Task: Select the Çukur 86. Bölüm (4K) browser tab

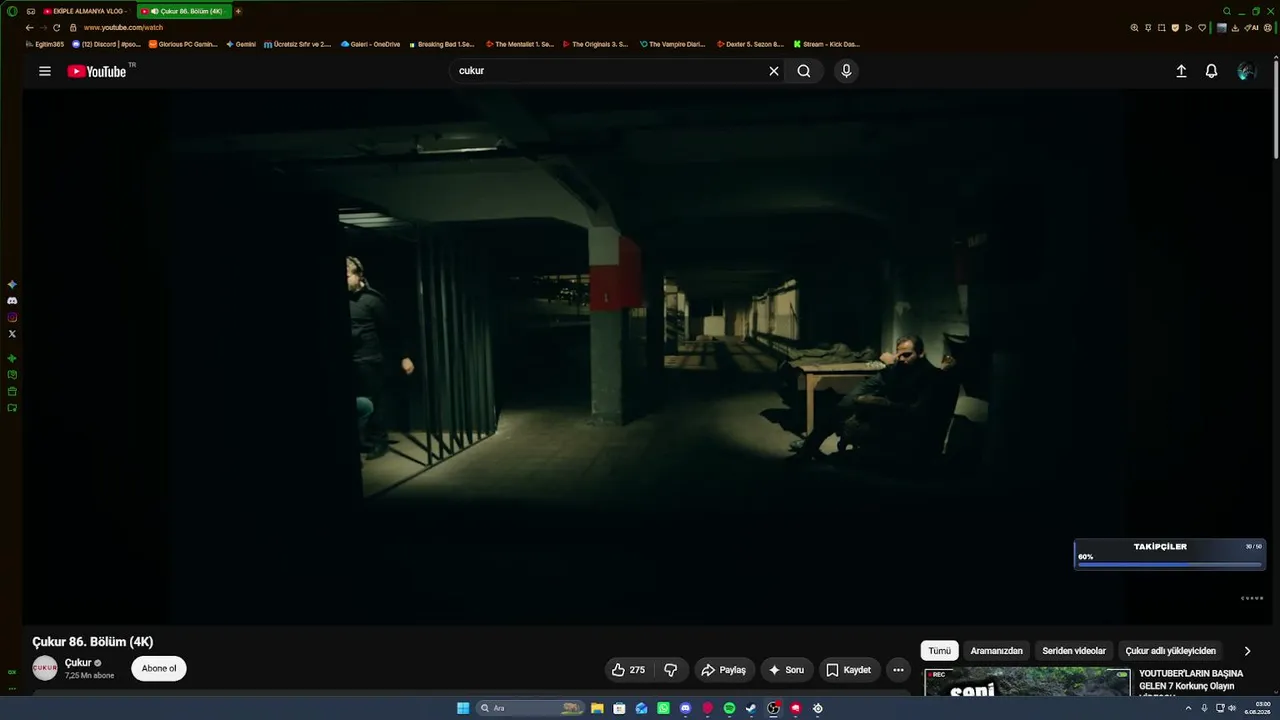Action: pos(185,11)
